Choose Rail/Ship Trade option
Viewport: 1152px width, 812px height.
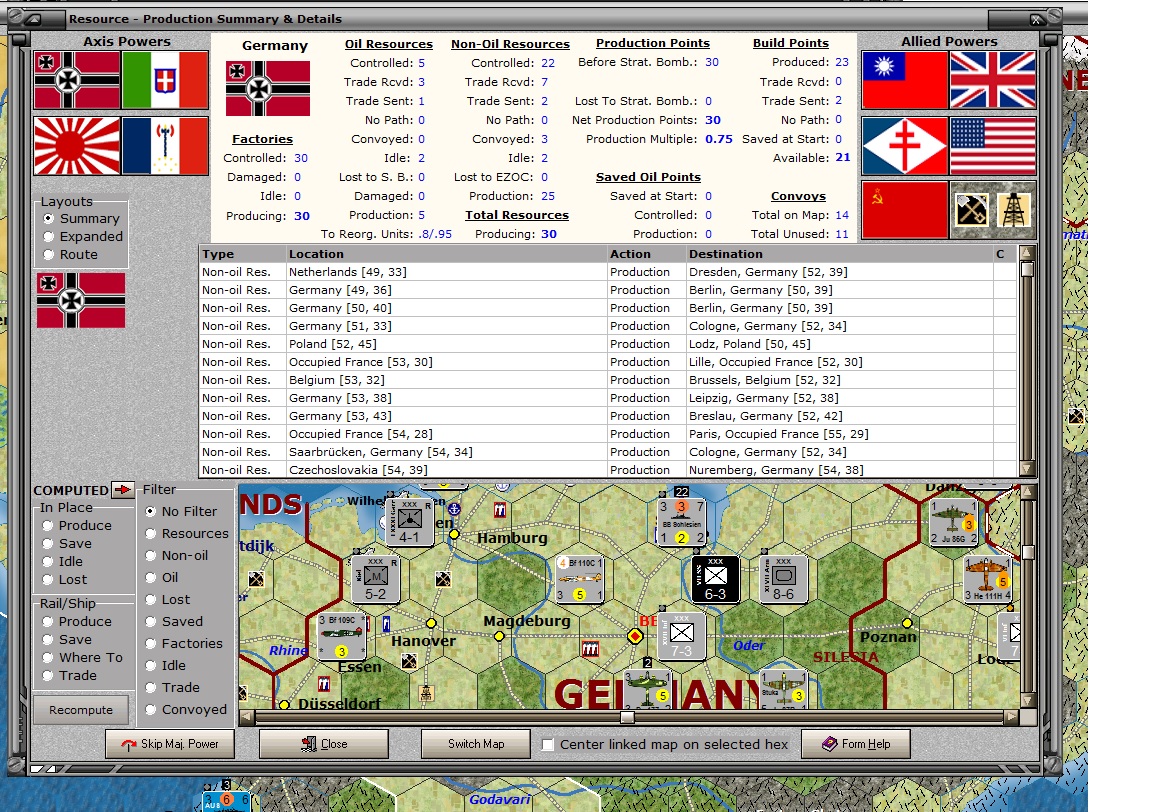(x=48, y=676)
